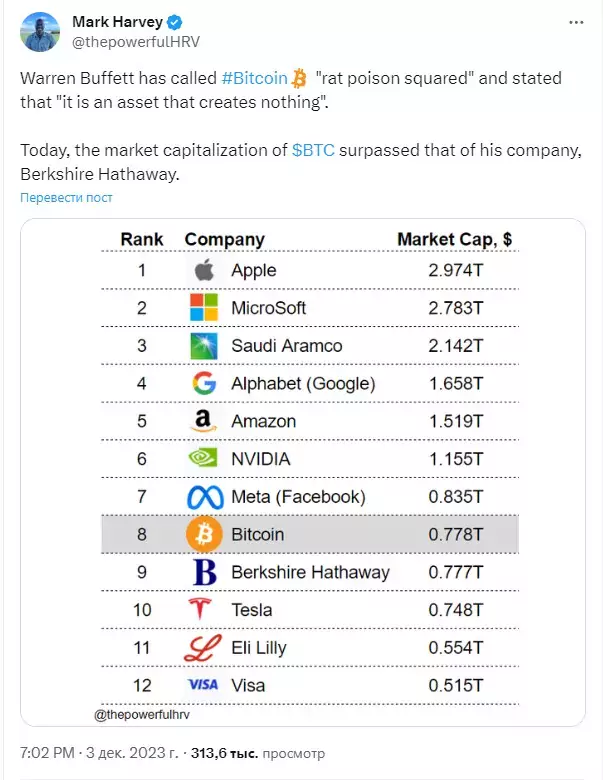Screen dimensions: 603x780
Task: Click the 7:02 PM timestamp
Action: (47, 753)
